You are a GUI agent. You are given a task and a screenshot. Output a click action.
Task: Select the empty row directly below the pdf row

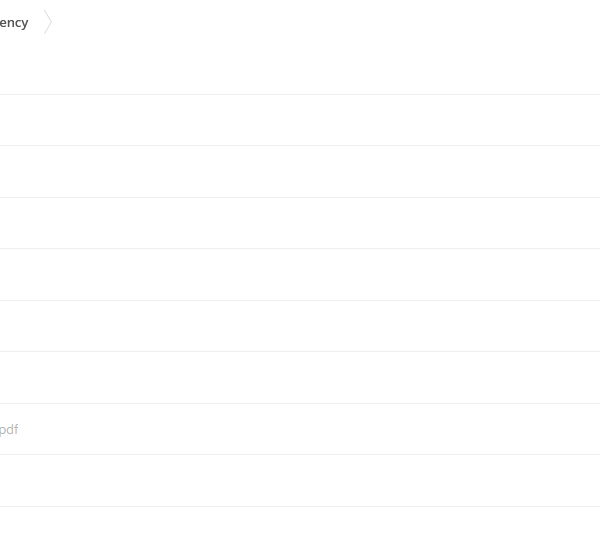300,481
